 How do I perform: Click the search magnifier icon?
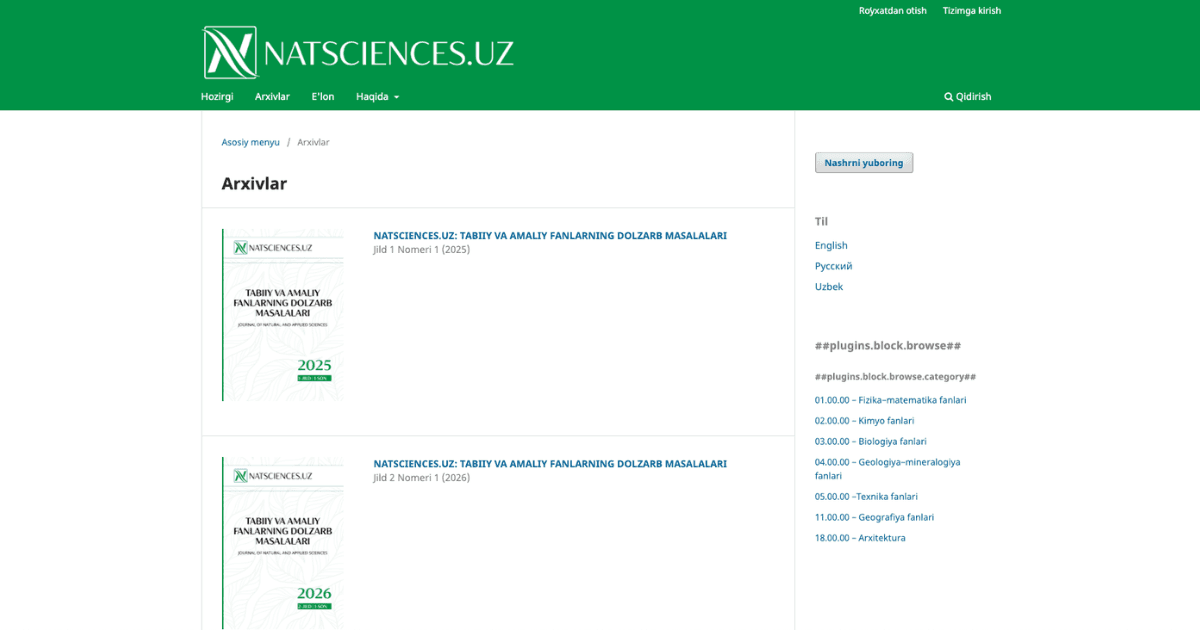[949, 97]
